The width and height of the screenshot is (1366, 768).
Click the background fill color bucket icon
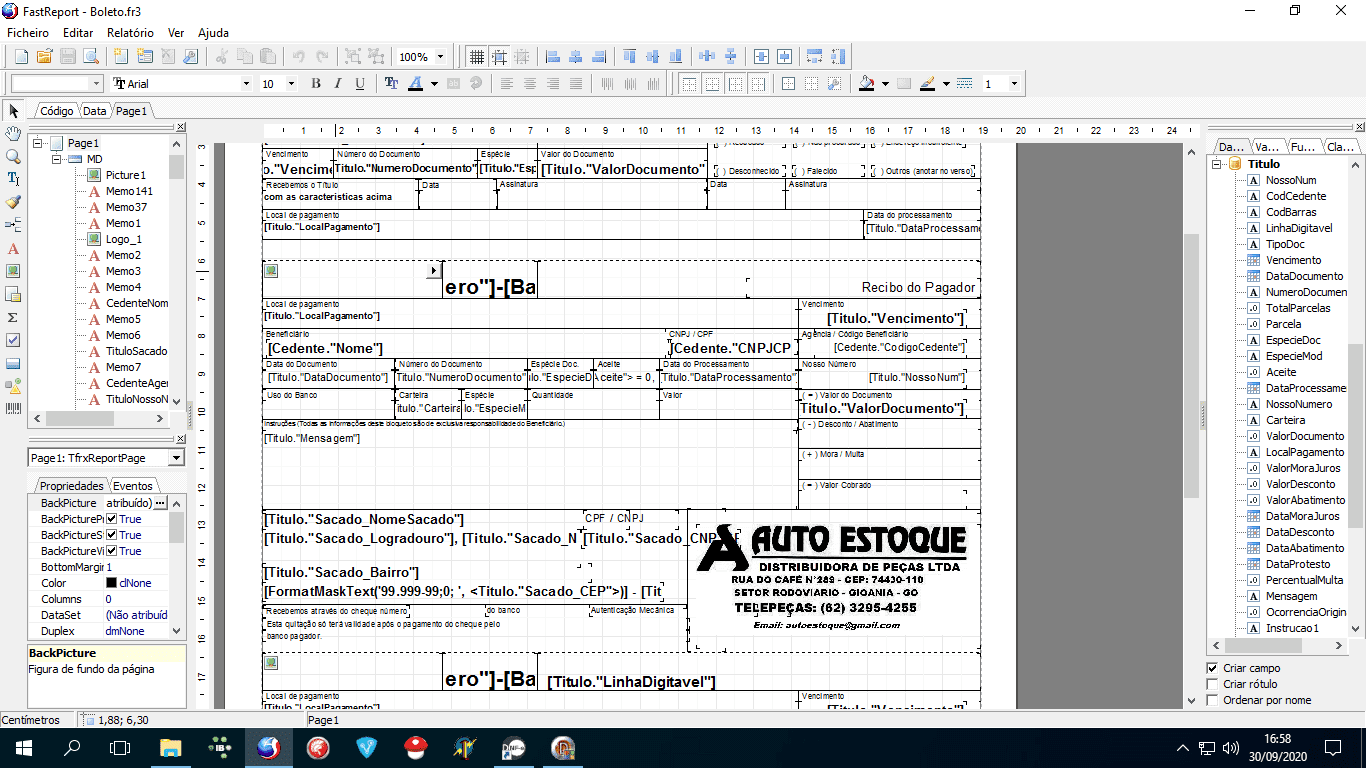867,84
